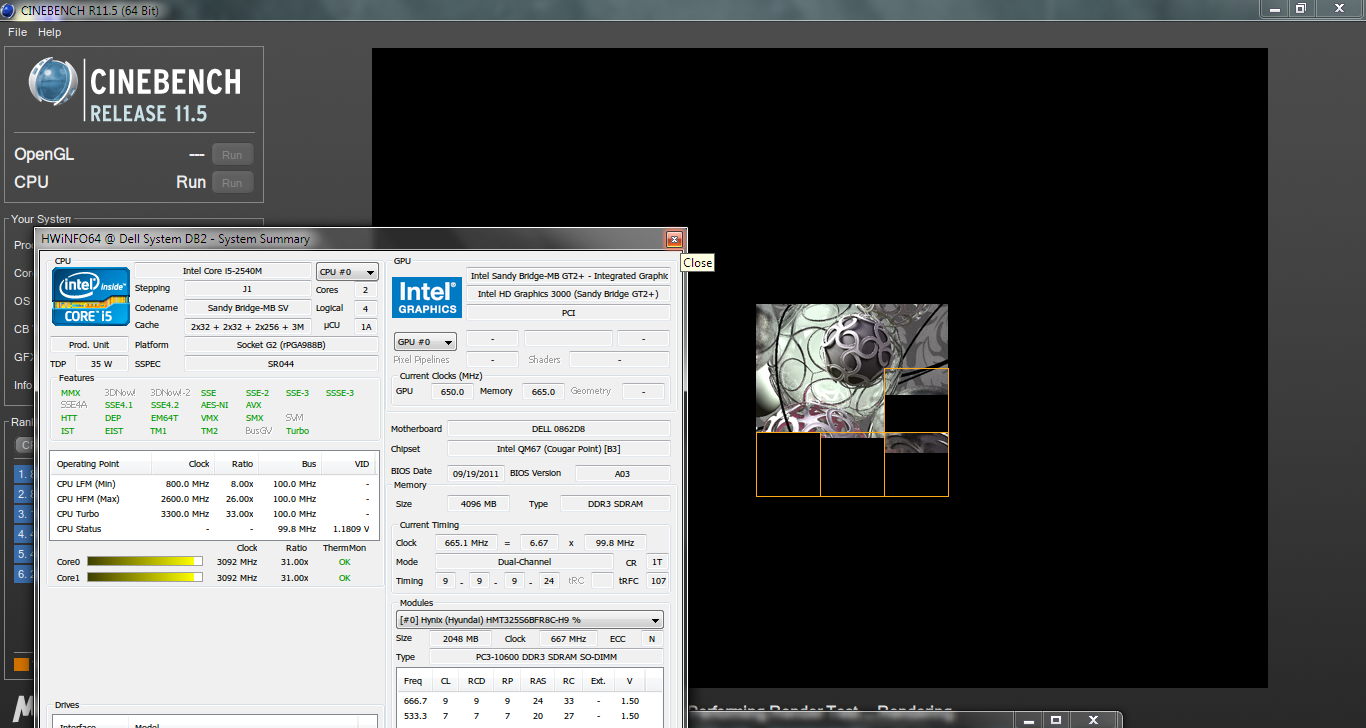1366x728 pixels.
Task: Click the AVX feature label
Action: pyautogui.click(x=254, y=405)
